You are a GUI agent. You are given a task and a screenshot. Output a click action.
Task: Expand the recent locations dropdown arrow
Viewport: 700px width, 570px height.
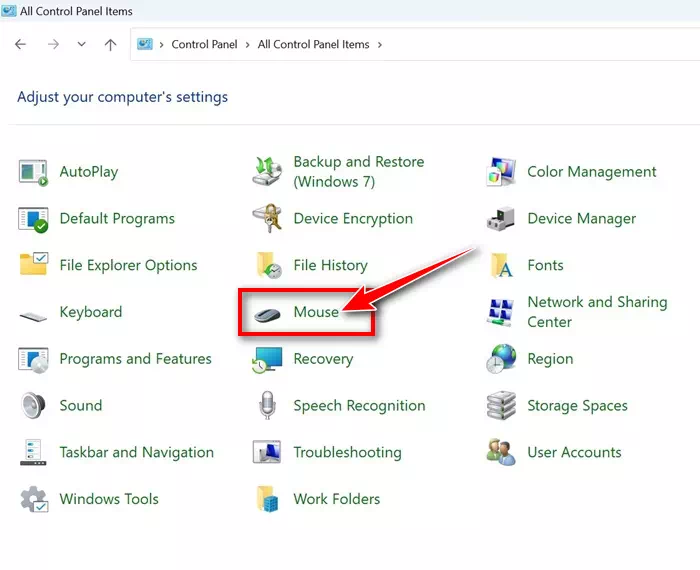click(81, 45)
